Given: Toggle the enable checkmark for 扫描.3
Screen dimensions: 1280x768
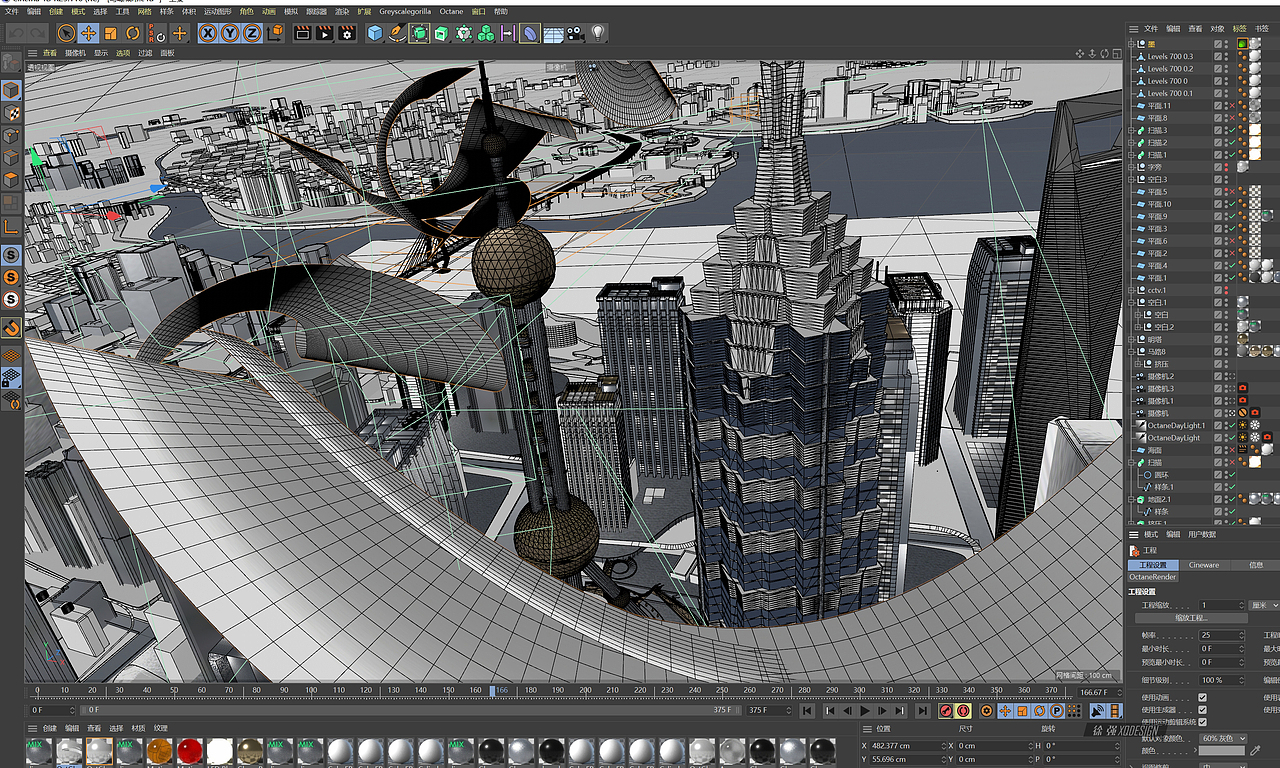Looking at the screenshot, I should [1230, 130].
